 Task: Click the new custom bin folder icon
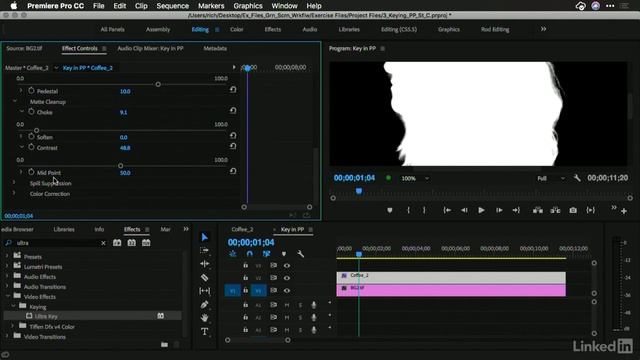[164, 345]
